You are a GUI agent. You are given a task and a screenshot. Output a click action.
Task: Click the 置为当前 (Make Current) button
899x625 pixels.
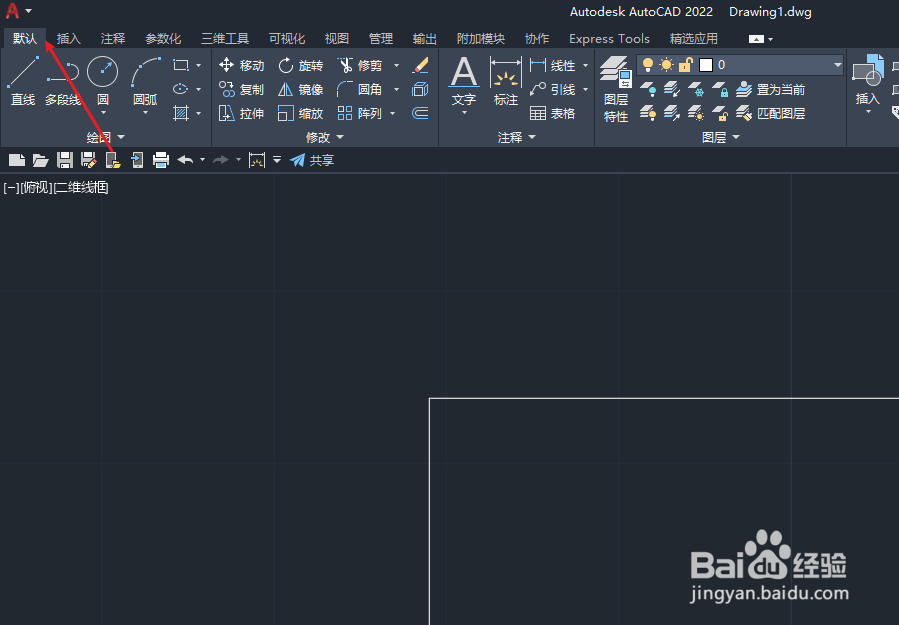coord(771,89)
